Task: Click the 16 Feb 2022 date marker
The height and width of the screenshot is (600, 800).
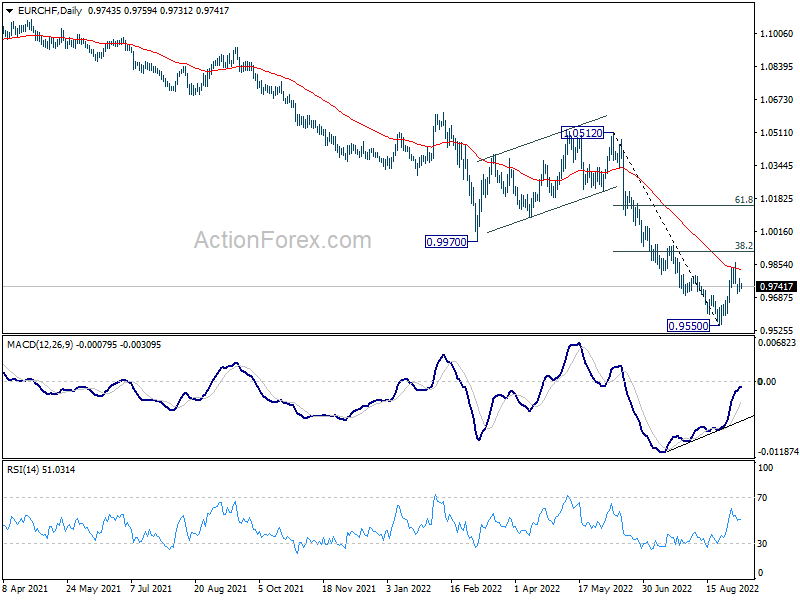Action: click(x=476, y=588)
